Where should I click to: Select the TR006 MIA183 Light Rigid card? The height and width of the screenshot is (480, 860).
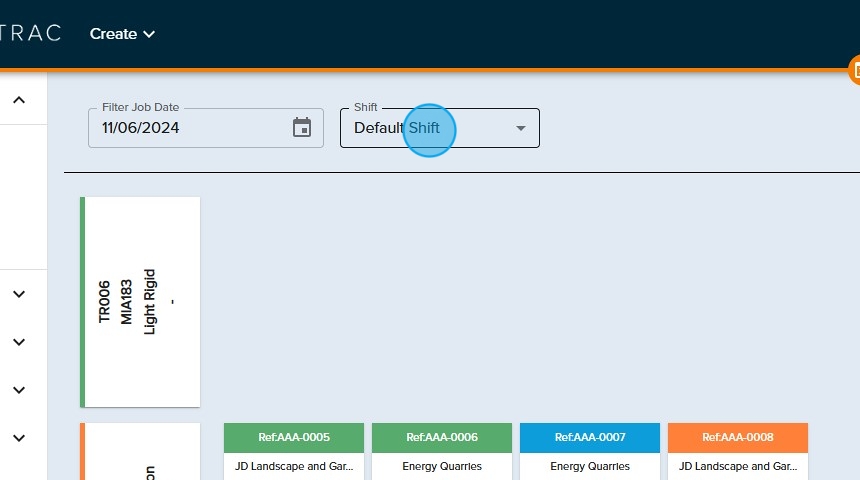[x=141, y=301]
